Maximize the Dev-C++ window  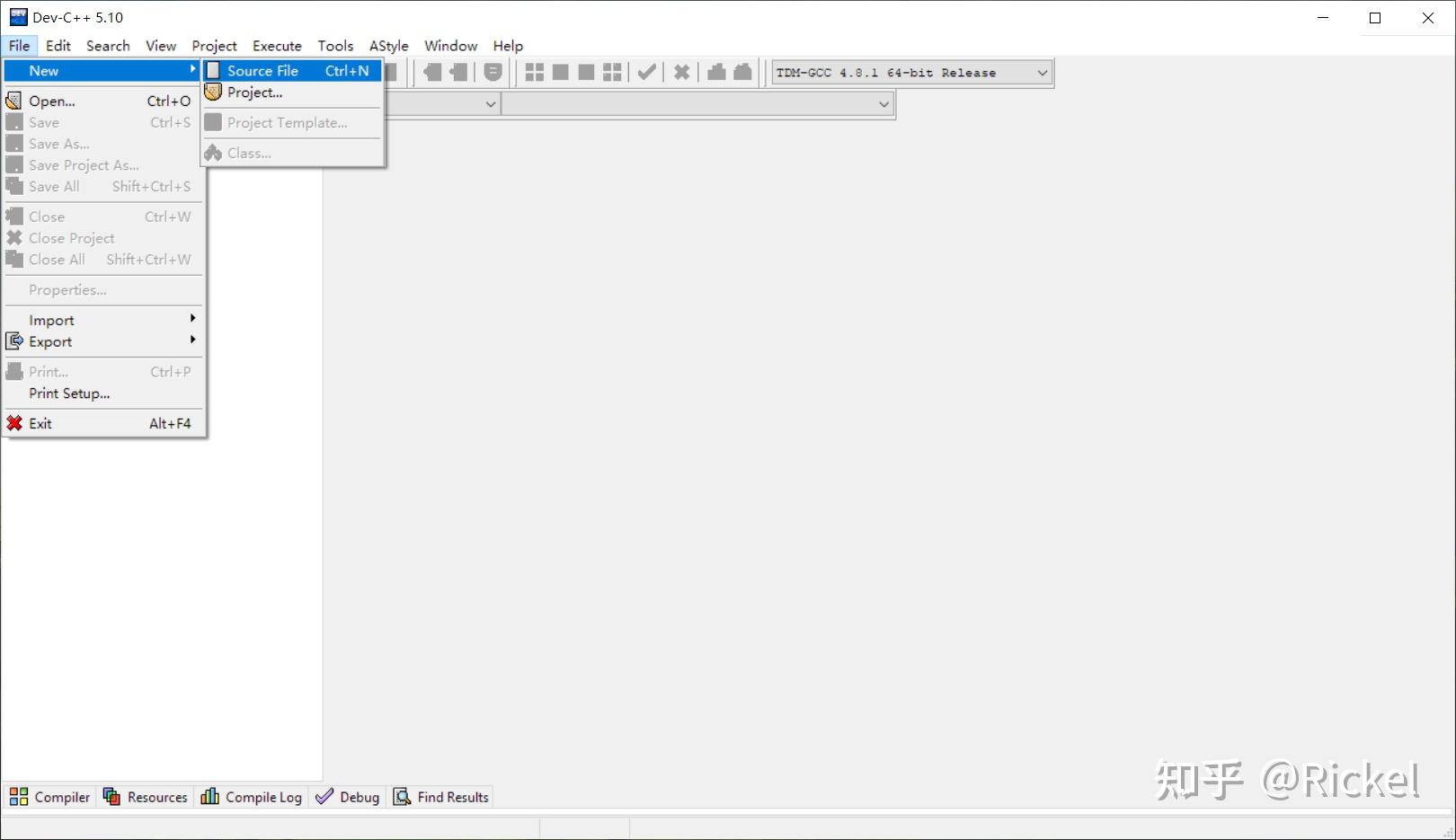(1374, 17)
